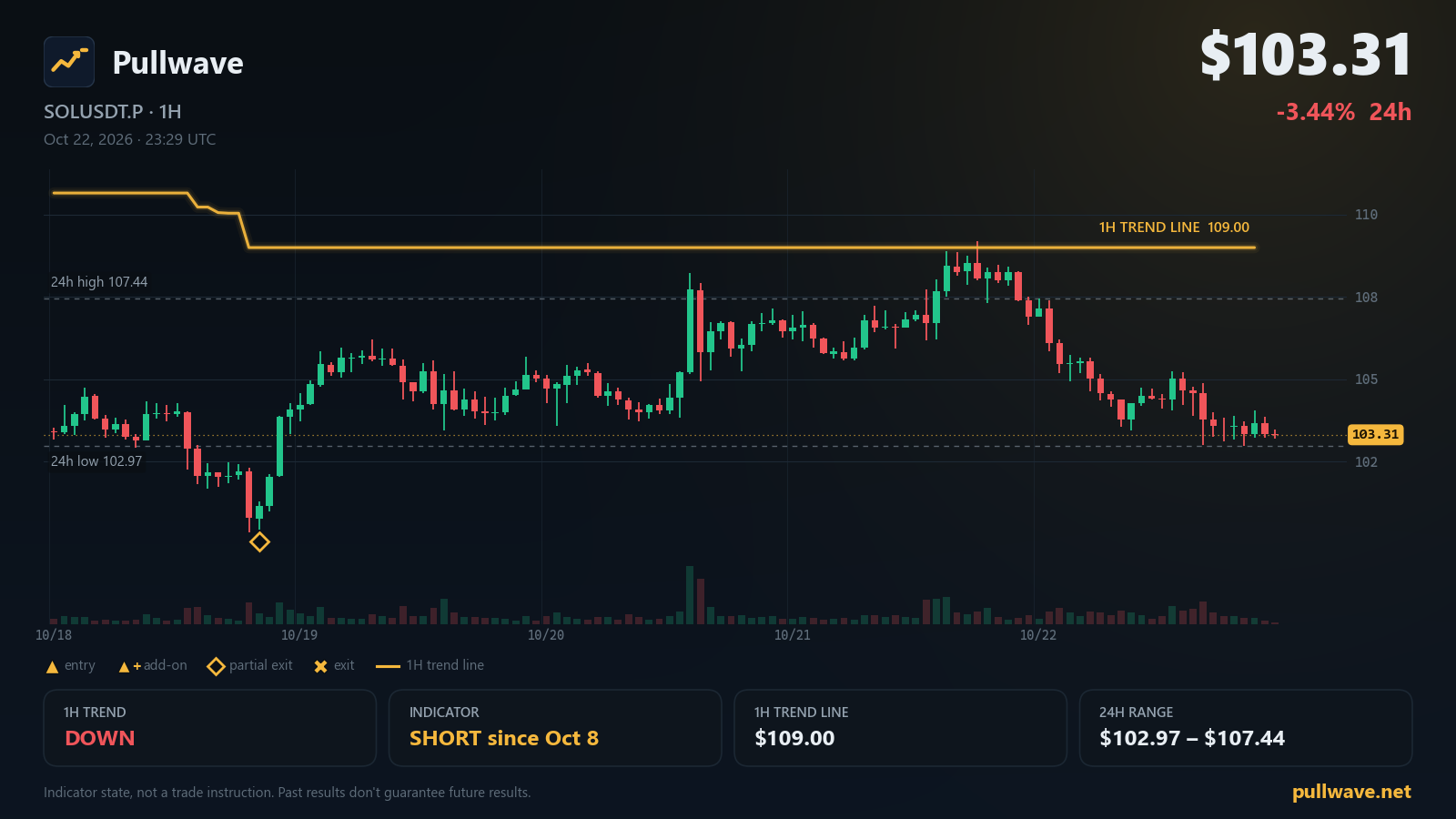Click the 10/22 date axis label
This screenshot has width=1456, height=819.
1038,635
